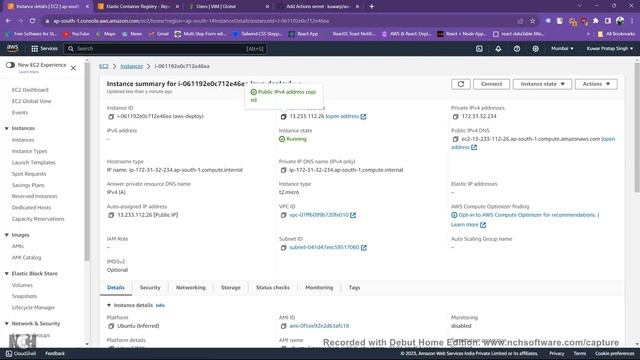Click the refresh instance summary icon
This screenshot has width=640, height=360.
pos(461,84)
